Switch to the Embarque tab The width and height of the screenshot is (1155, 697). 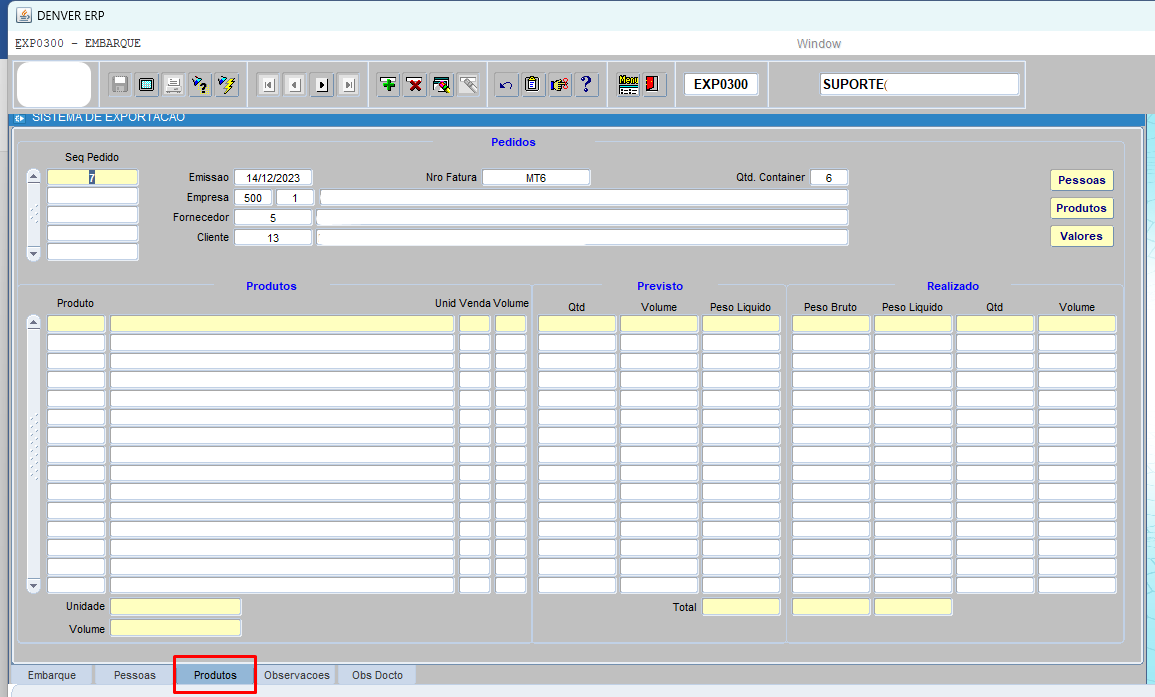coord(52,675)
